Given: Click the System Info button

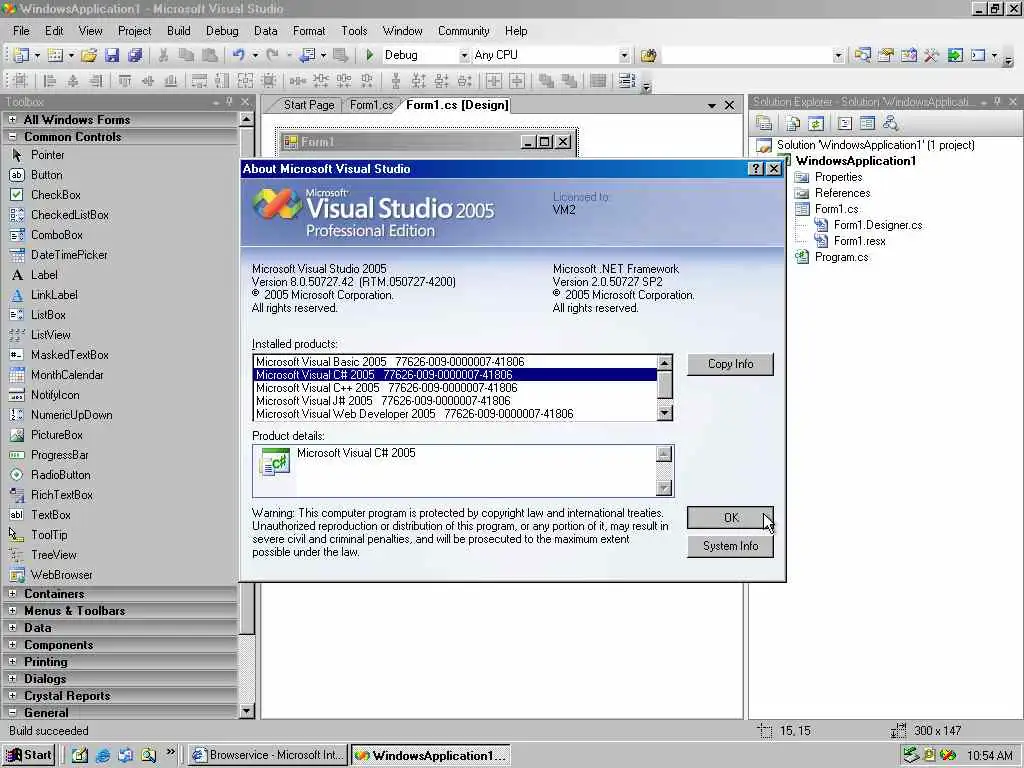Looking at the screenshot, I should pyautogui.click(x=730, y=546).
